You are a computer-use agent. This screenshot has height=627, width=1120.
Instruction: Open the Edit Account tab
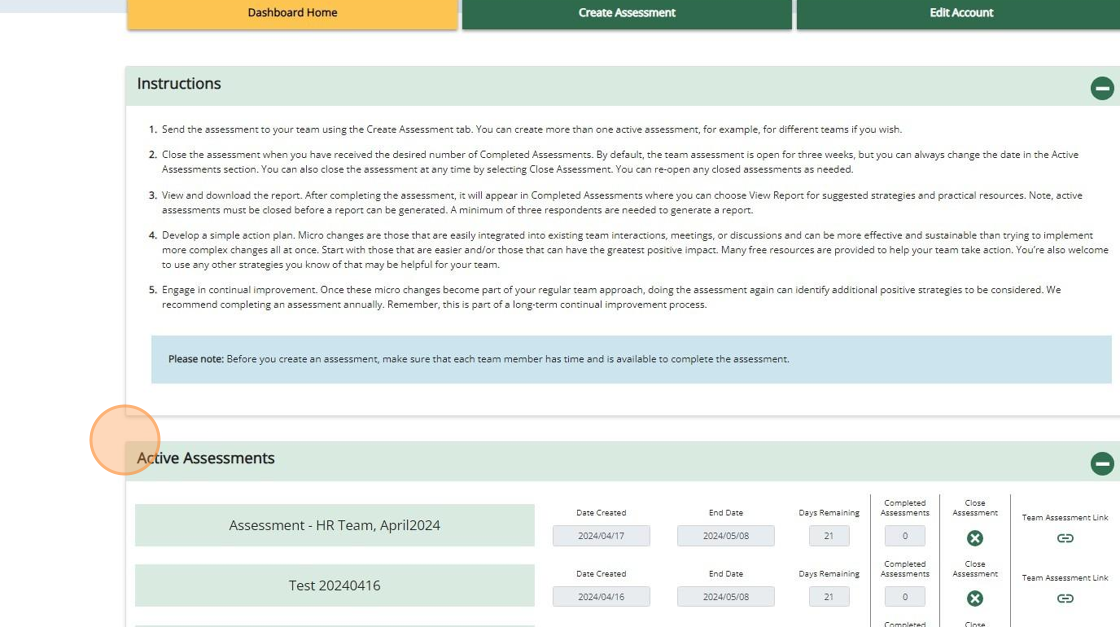[960, 13]
